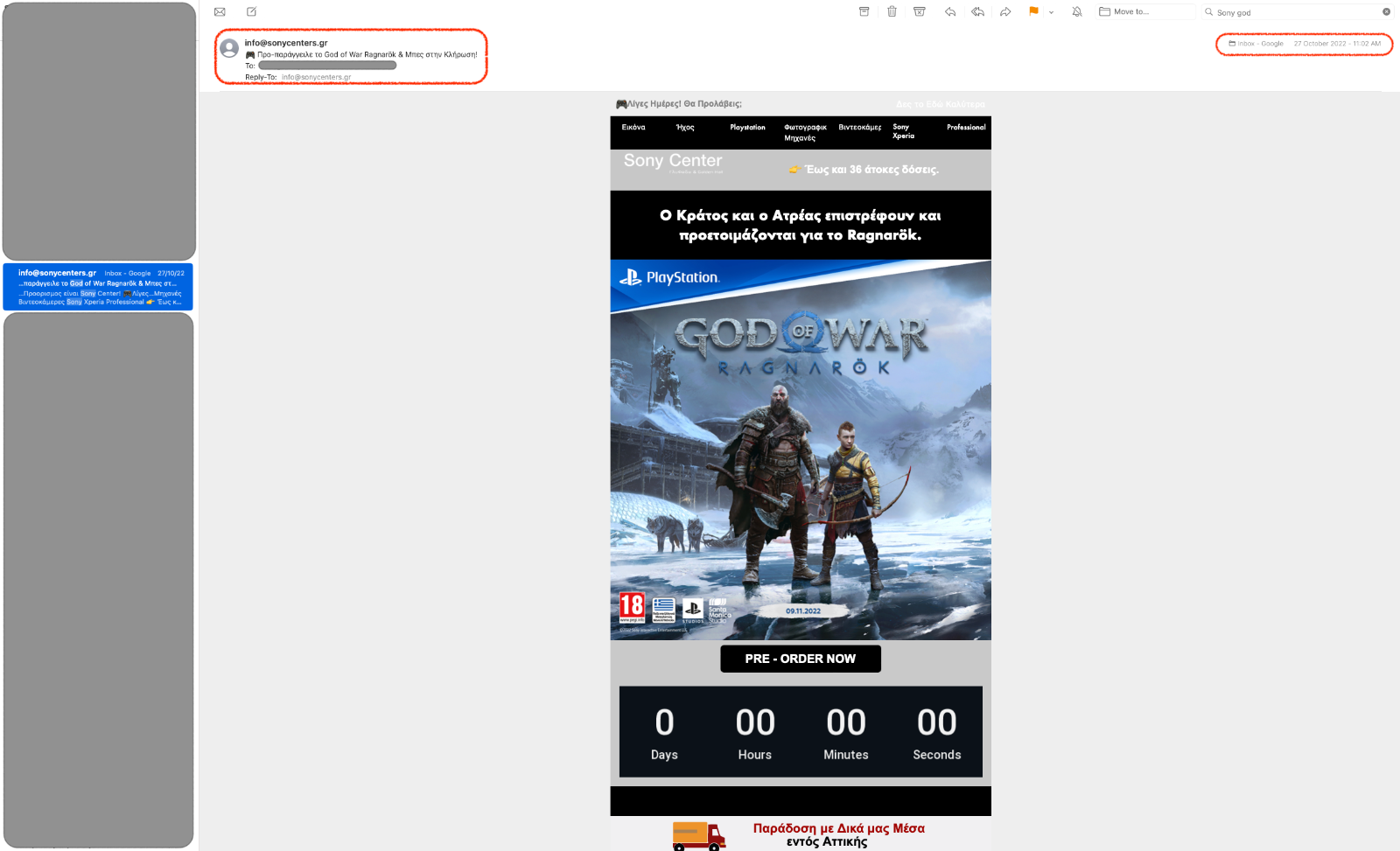The image size is (1400, 851).
Task: Click the Sony Center logo
Action: point(673,162)
